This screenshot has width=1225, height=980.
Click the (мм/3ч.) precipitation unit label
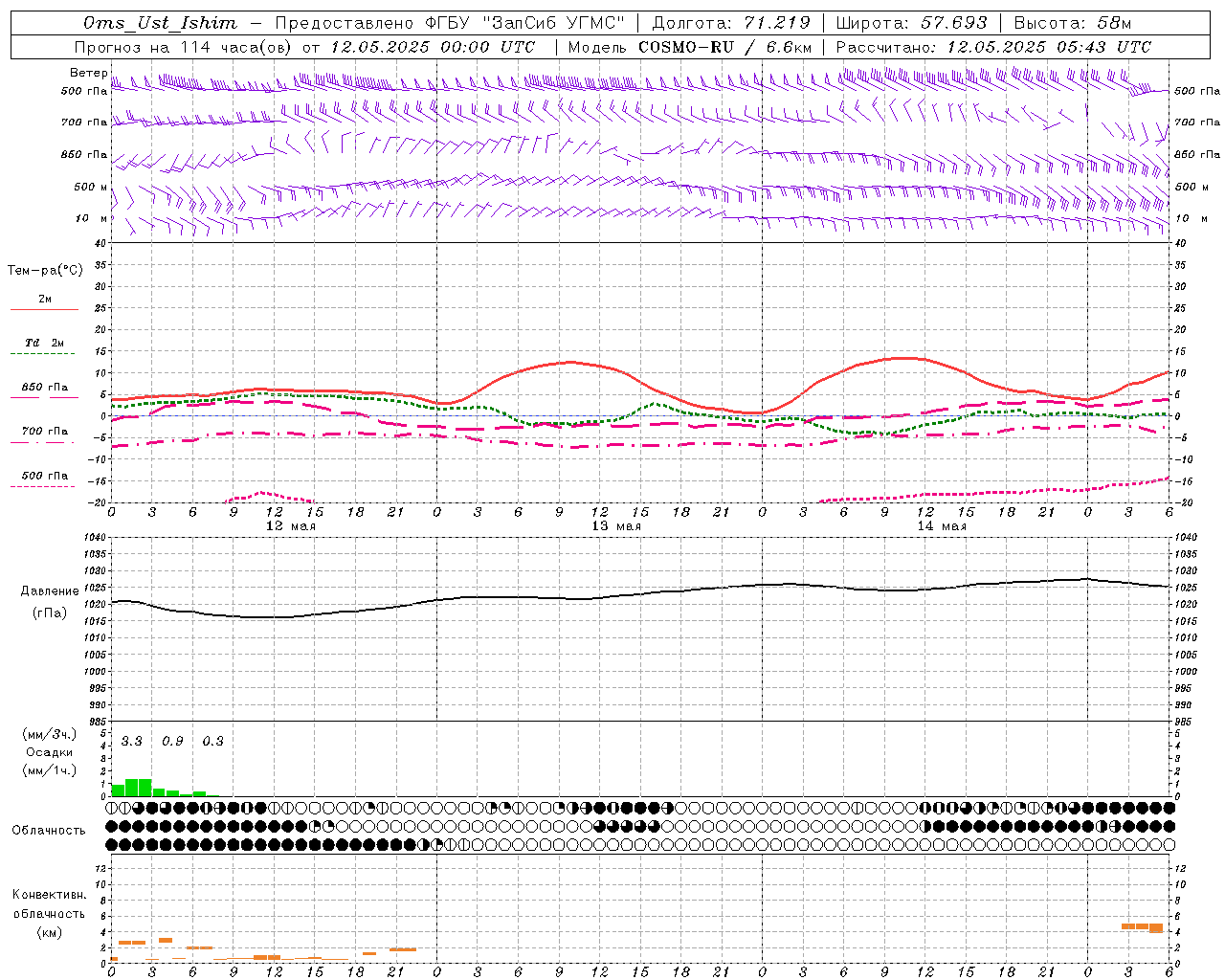(50, 735)
